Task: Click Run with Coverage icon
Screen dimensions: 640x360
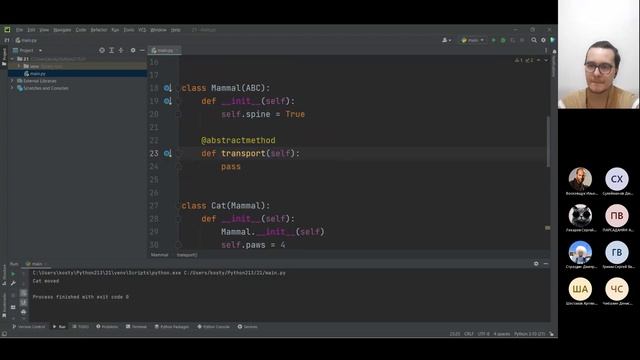Action: [x=513, y=40]
